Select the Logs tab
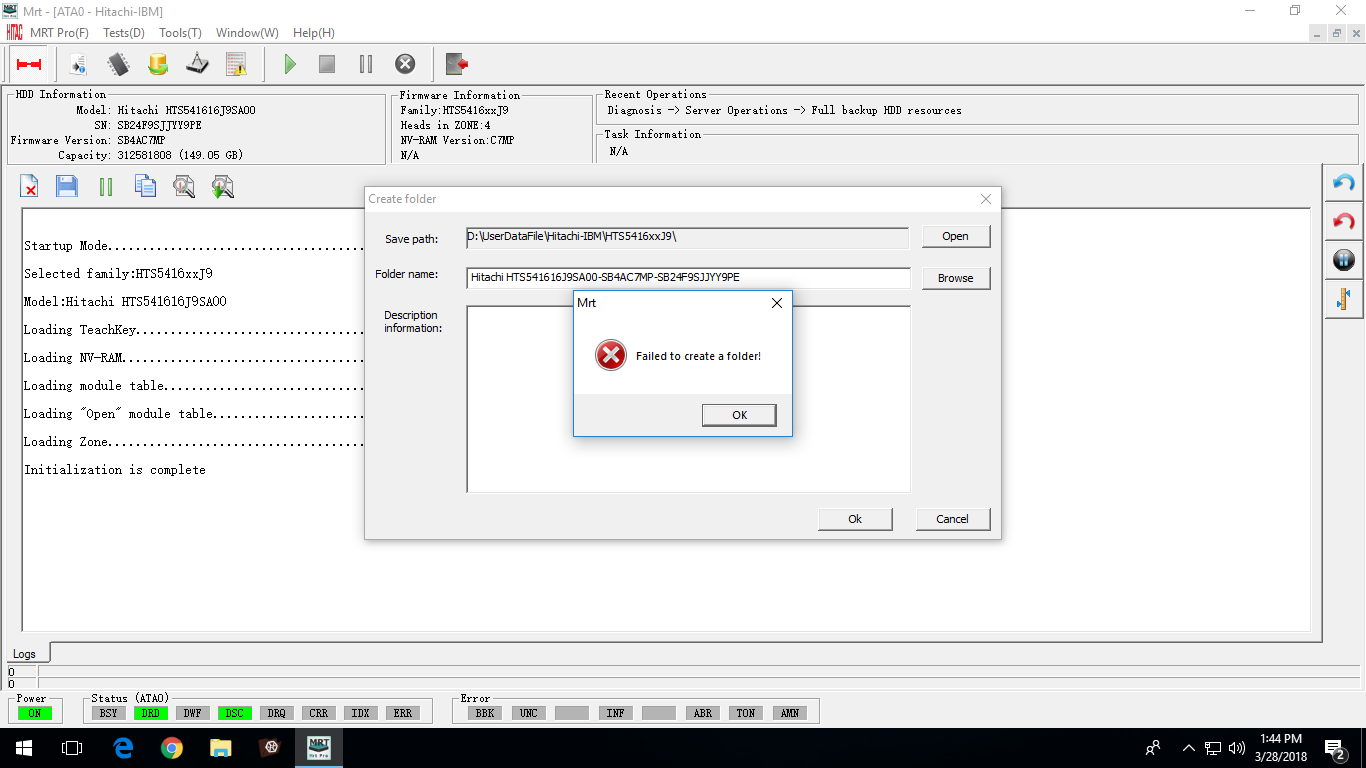Image resolution: width=1366 pixels, height=768 pixels. 25,654
